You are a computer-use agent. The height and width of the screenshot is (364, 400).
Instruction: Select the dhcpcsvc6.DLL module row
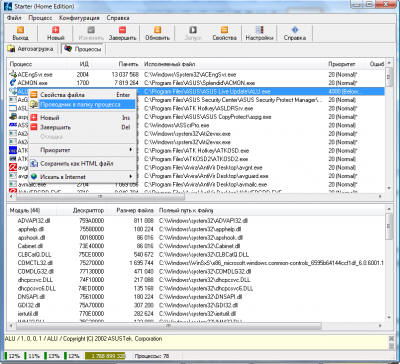[x=197, y=288]
